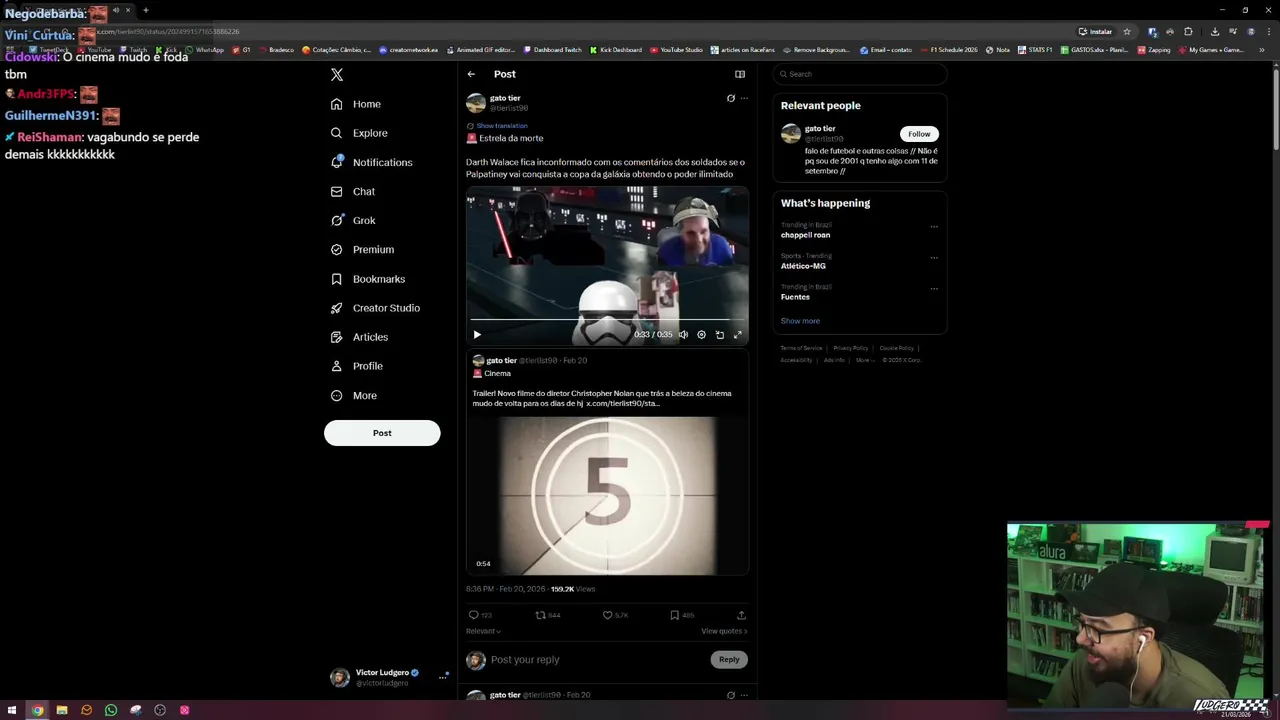Follow gato tier in Relevant people
1280x720 pixels.
pos(919,134)
